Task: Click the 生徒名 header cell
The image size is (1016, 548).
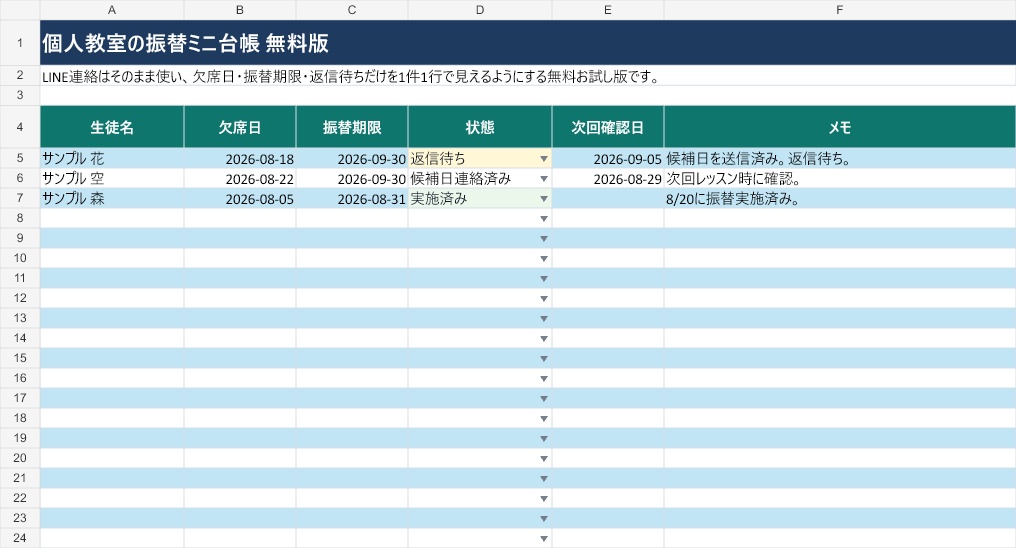Action: (112, 127)
